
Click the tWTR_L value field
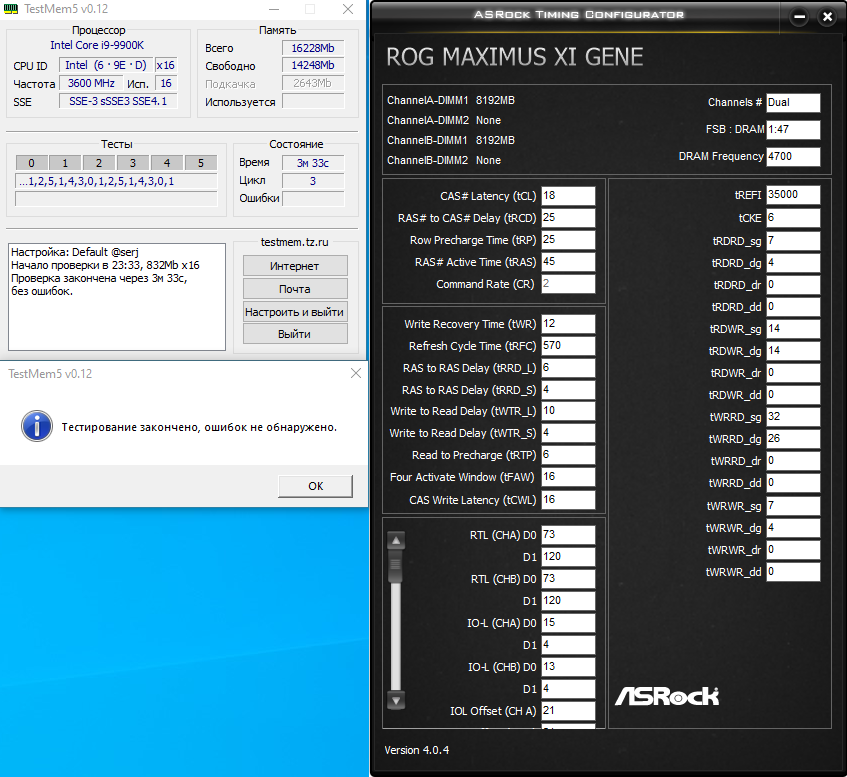(x=568, y=411)
